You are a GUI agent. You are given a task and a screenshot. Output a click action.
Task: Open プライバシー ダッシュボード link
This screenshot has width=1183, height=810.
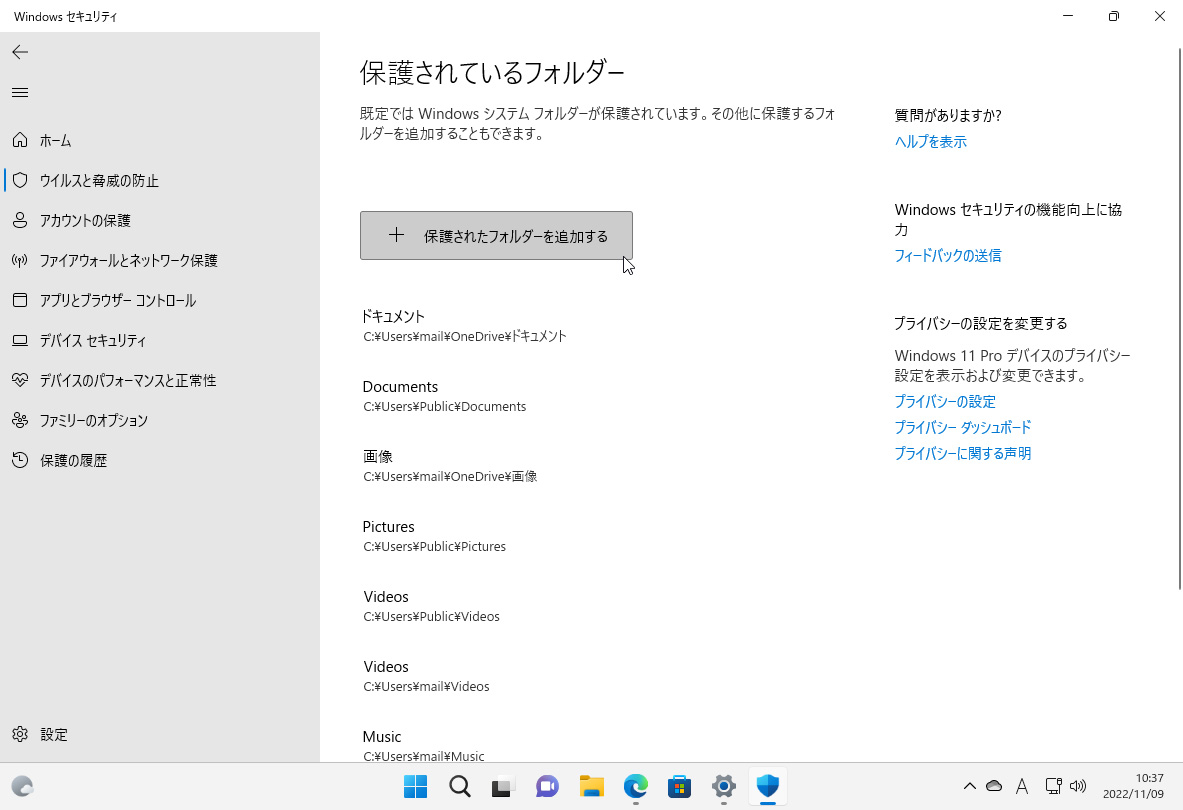(962, 428)
